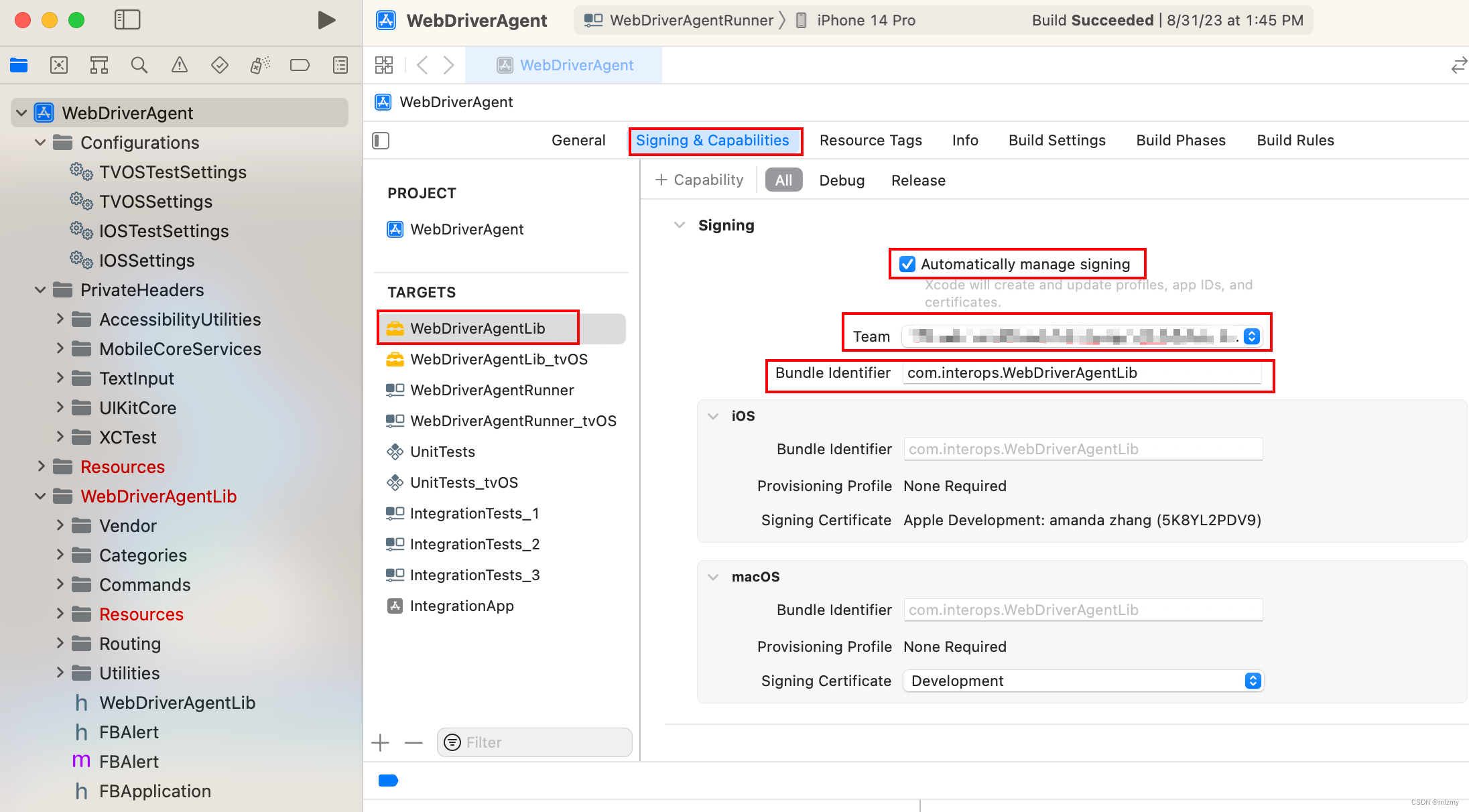The image size is (1469, 812).
Task: Open the related items grid icon
Action: [x=384, y=65]
